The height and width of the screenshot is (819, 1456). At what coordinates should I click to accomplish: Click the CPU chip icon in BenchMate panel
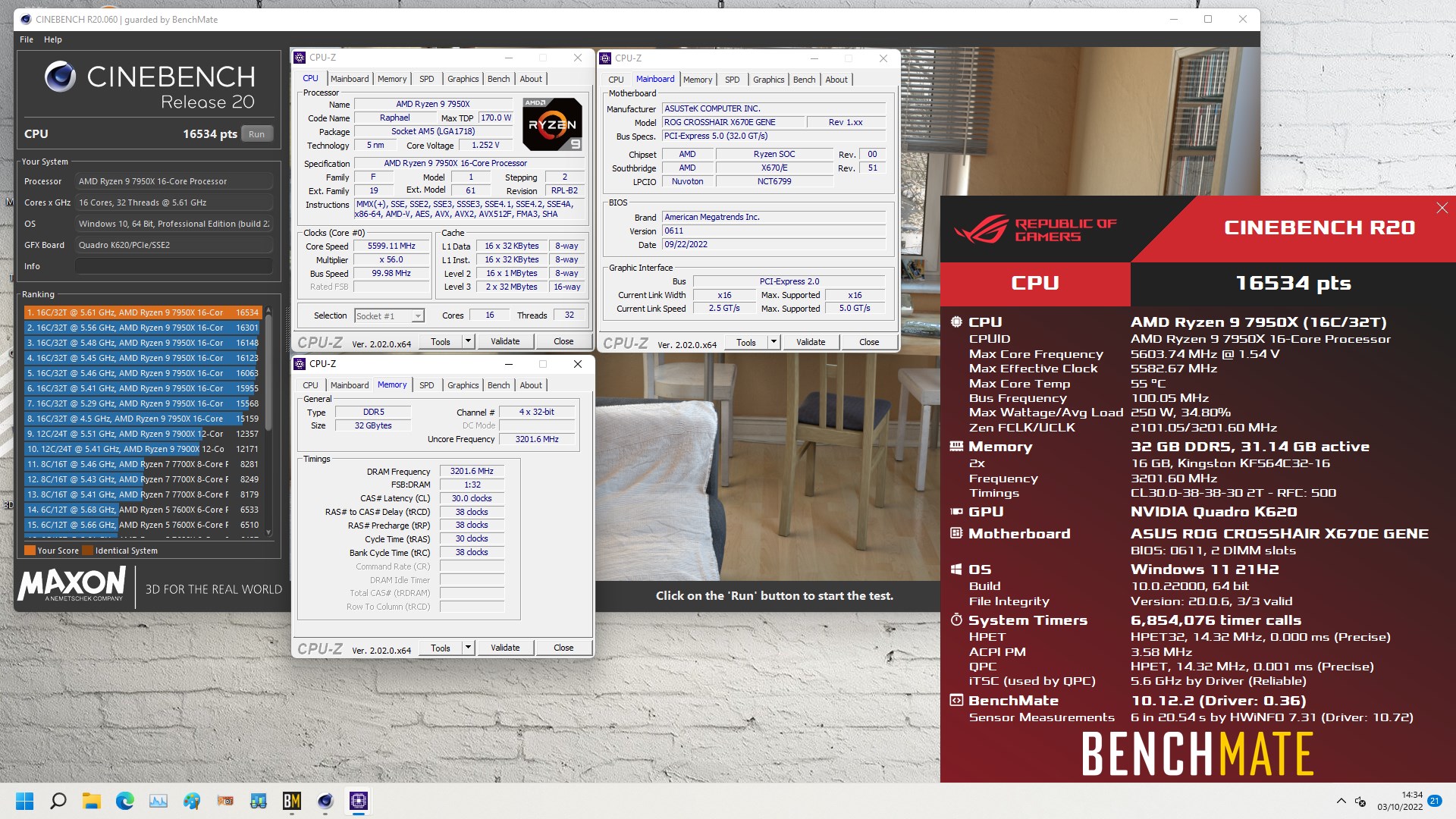click(x=956, y=322)
